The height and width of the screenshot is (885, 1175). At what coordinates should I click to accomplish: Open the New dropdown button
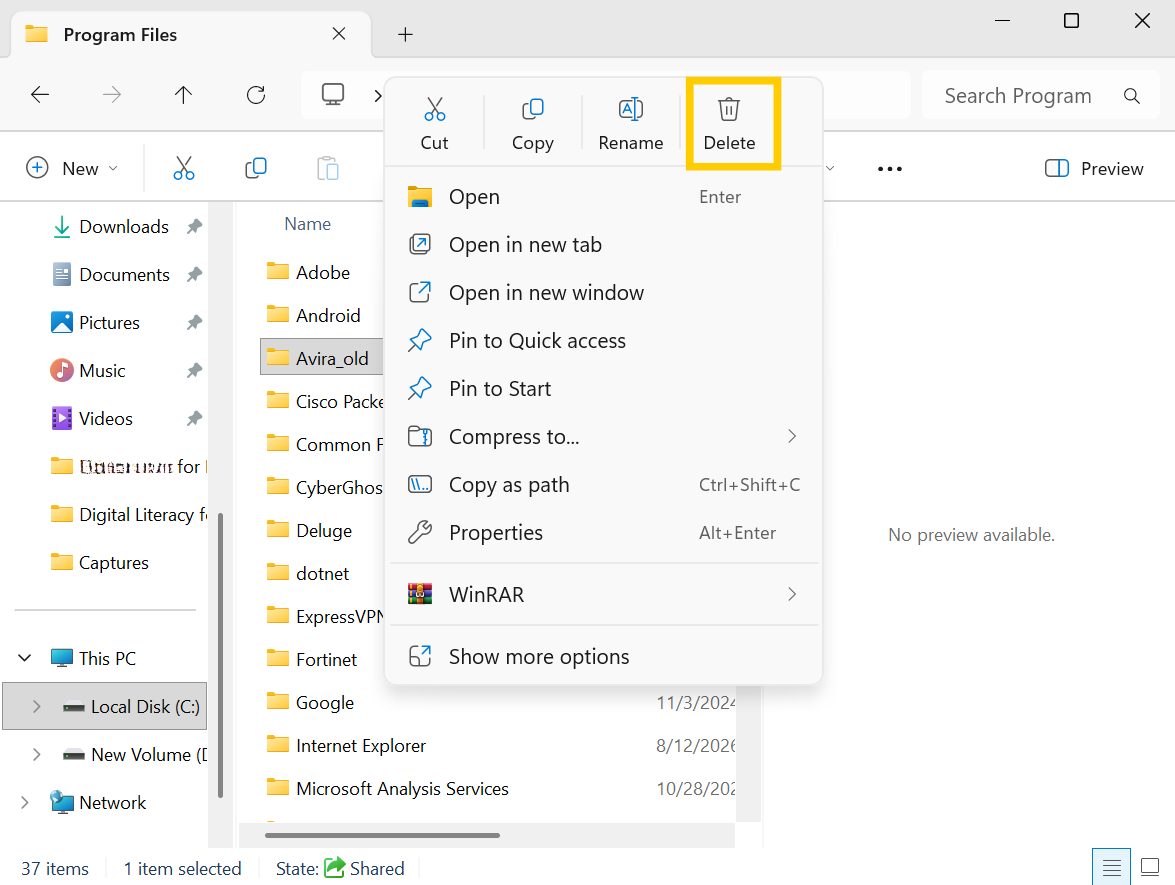pyautogui.click(x=72, y=169)
